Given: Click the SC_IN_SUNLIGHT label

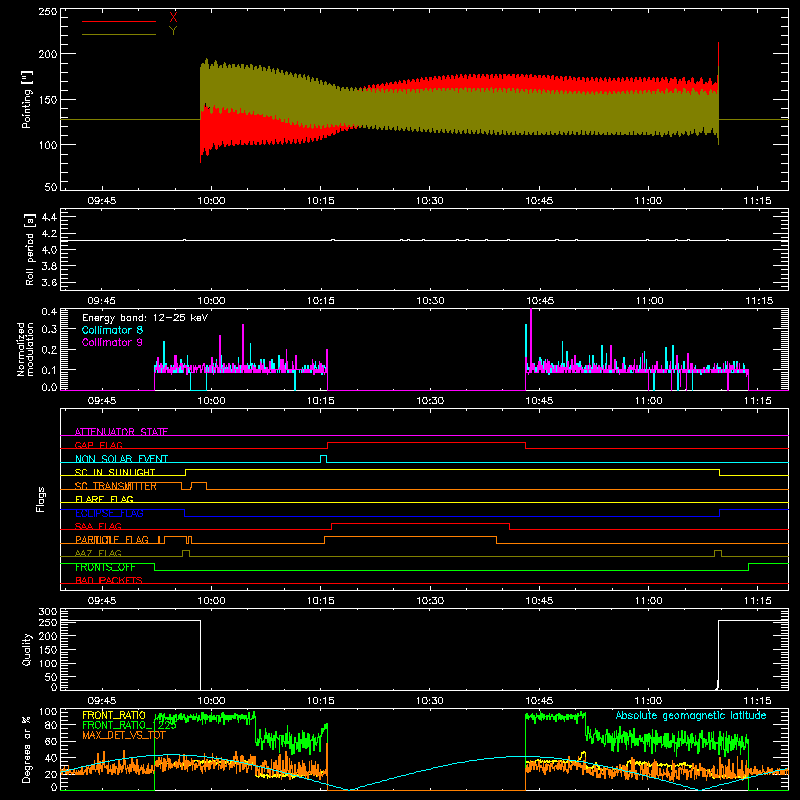Looking at the screenshot, I should point(115,472).
